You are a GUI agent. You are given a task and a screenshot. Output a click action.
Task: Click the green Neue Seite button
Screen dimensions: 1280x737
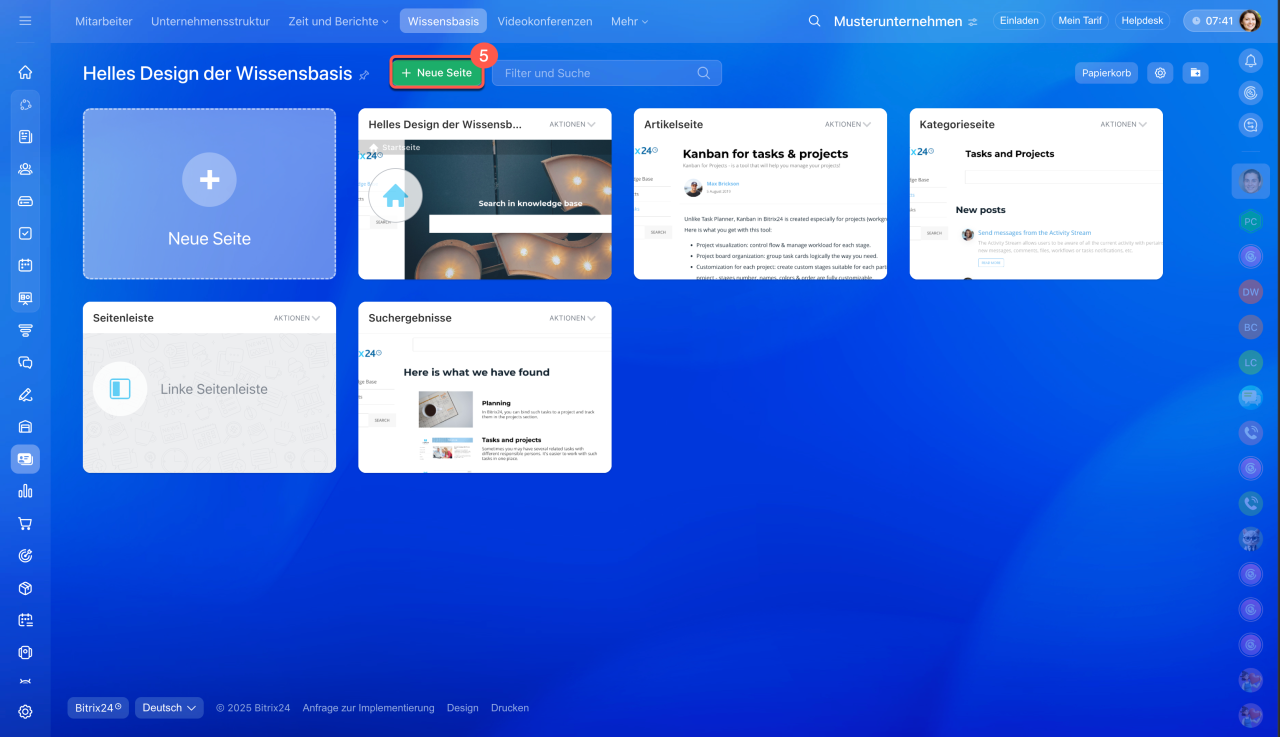[x=437, y=73]
